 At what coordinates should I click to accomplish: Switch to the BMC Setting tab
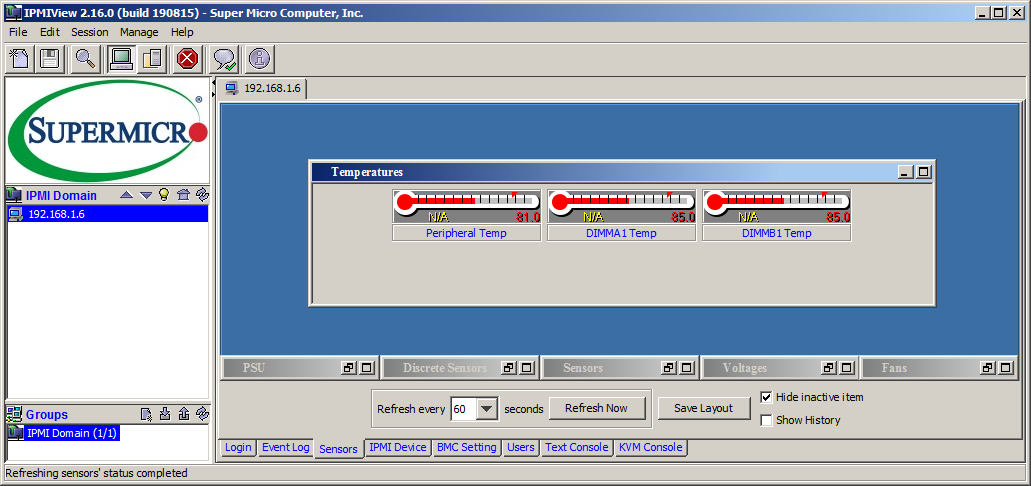[467, 447]
